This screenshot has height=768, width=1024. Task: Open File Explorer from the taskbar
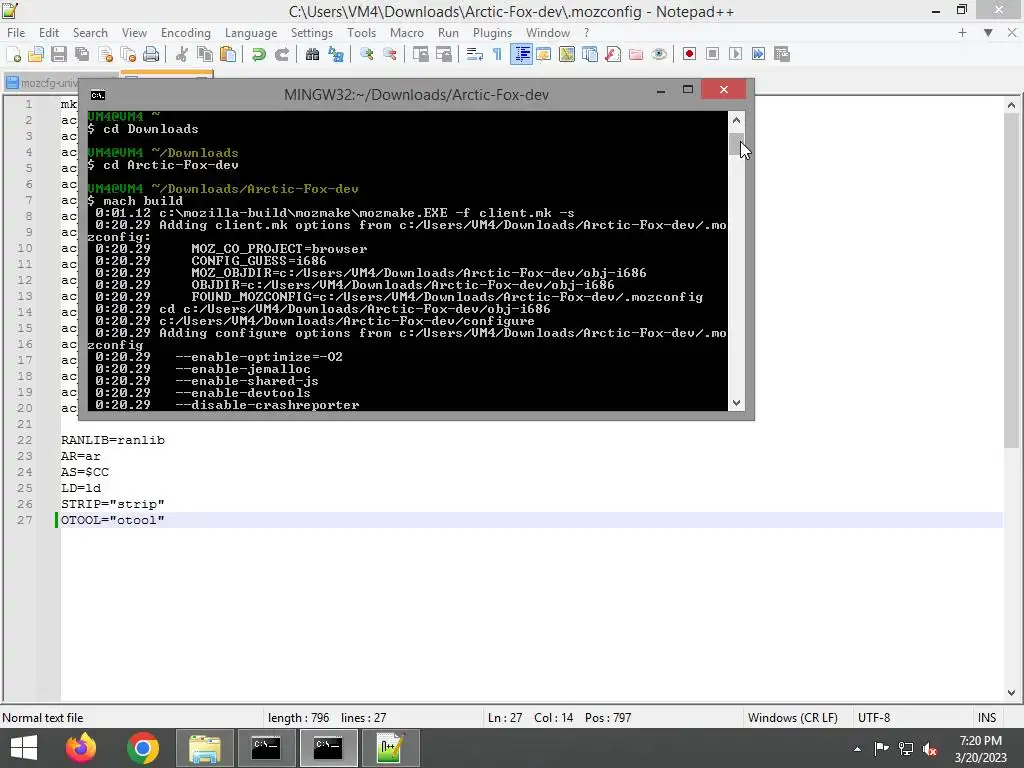click(x=204, y=748)
